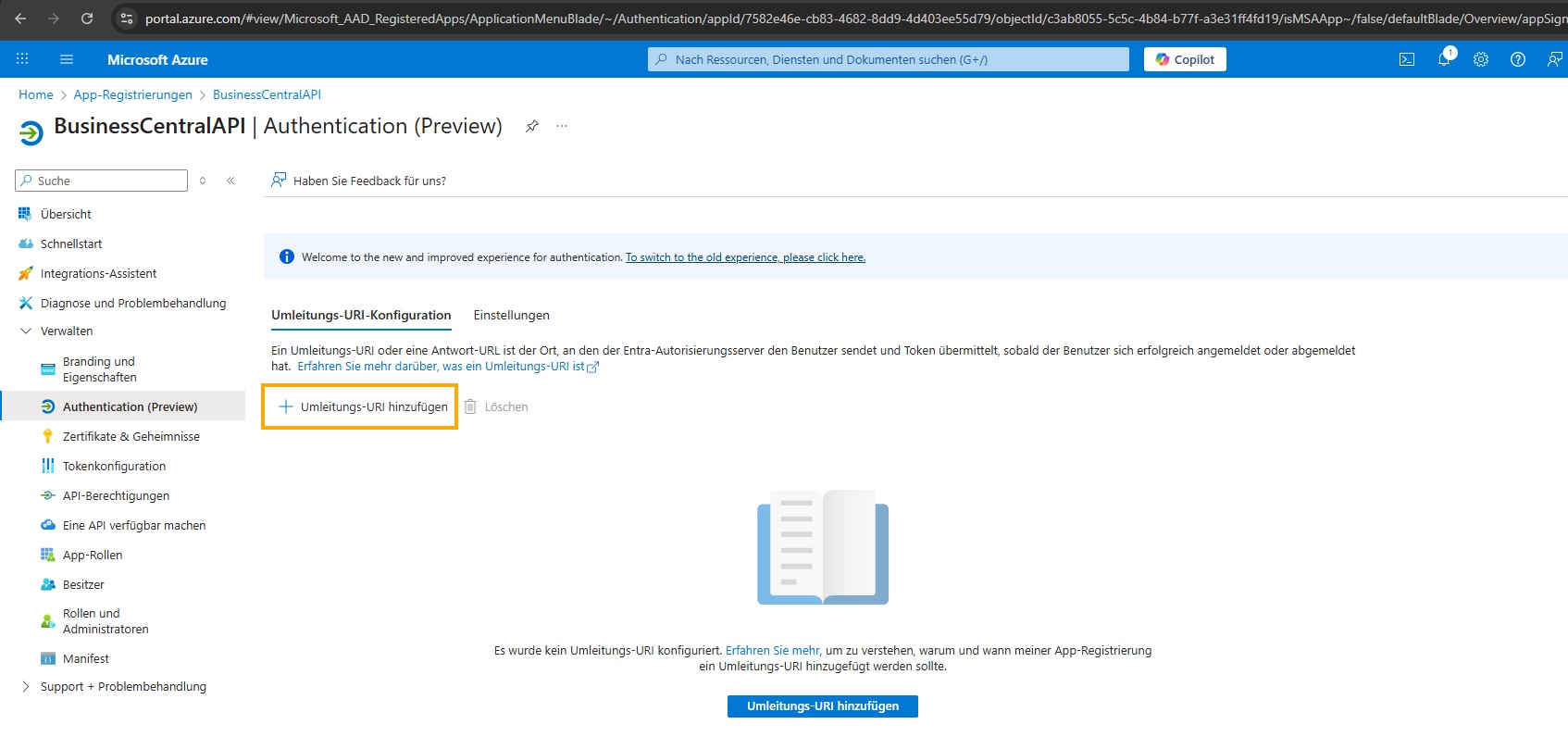Click the Microsoft Azure logo text
The height and width of the screenshot is (737, 1568).
[x=157, y=59]
